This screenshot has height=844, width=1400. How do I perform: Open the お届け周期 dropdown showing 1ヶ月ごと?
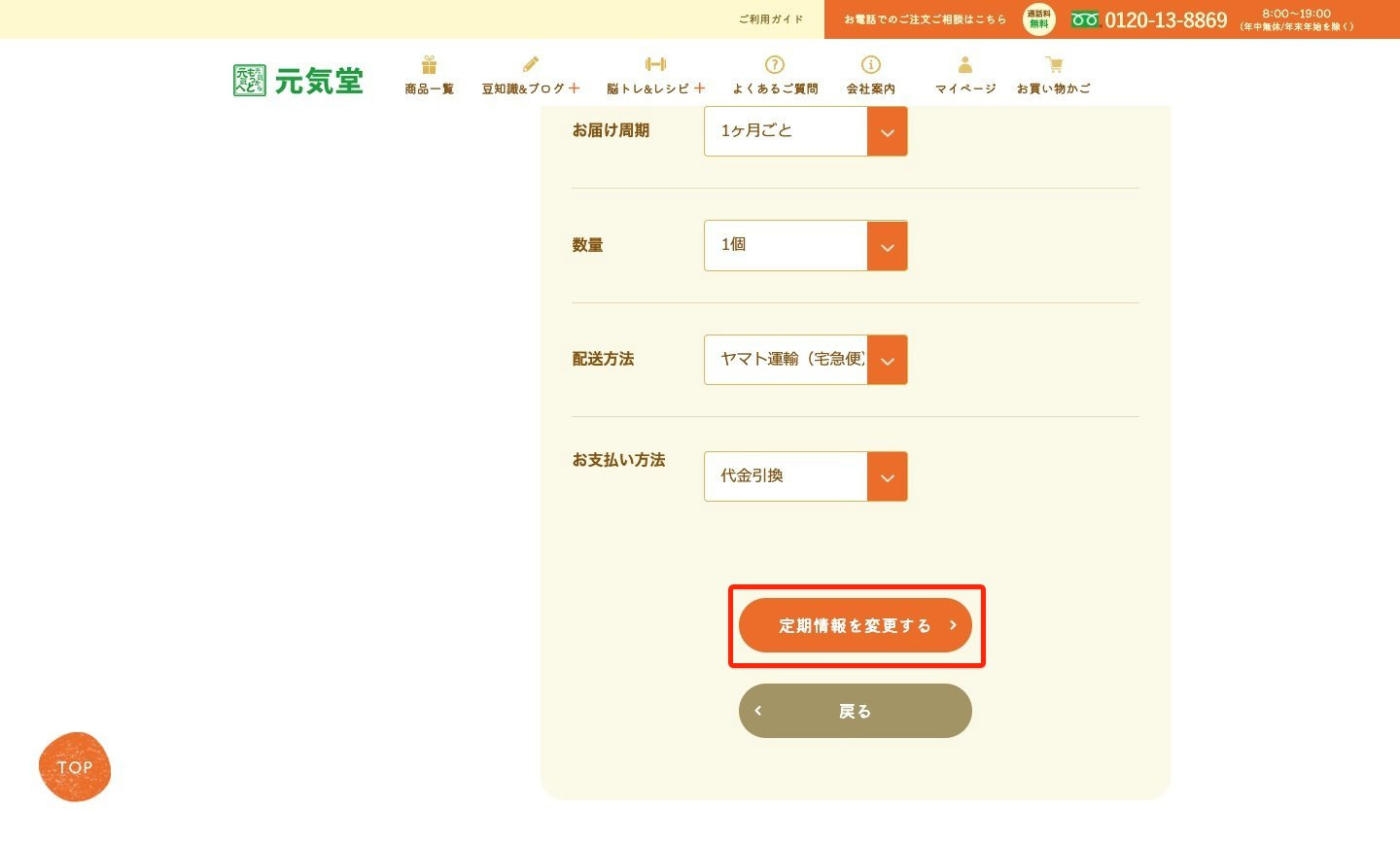(x=806, y=131)
